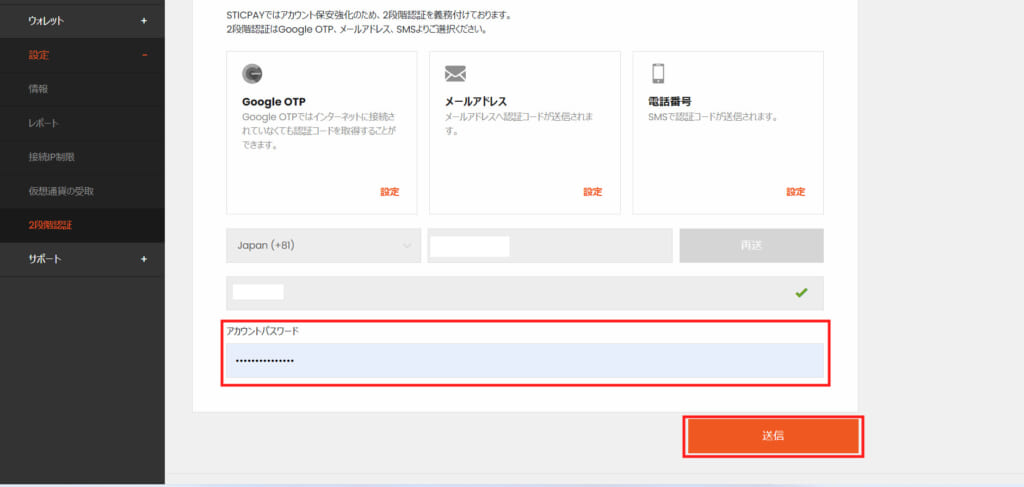
Task: Click the smartphone phone number icon
Action: click(658, 73)
